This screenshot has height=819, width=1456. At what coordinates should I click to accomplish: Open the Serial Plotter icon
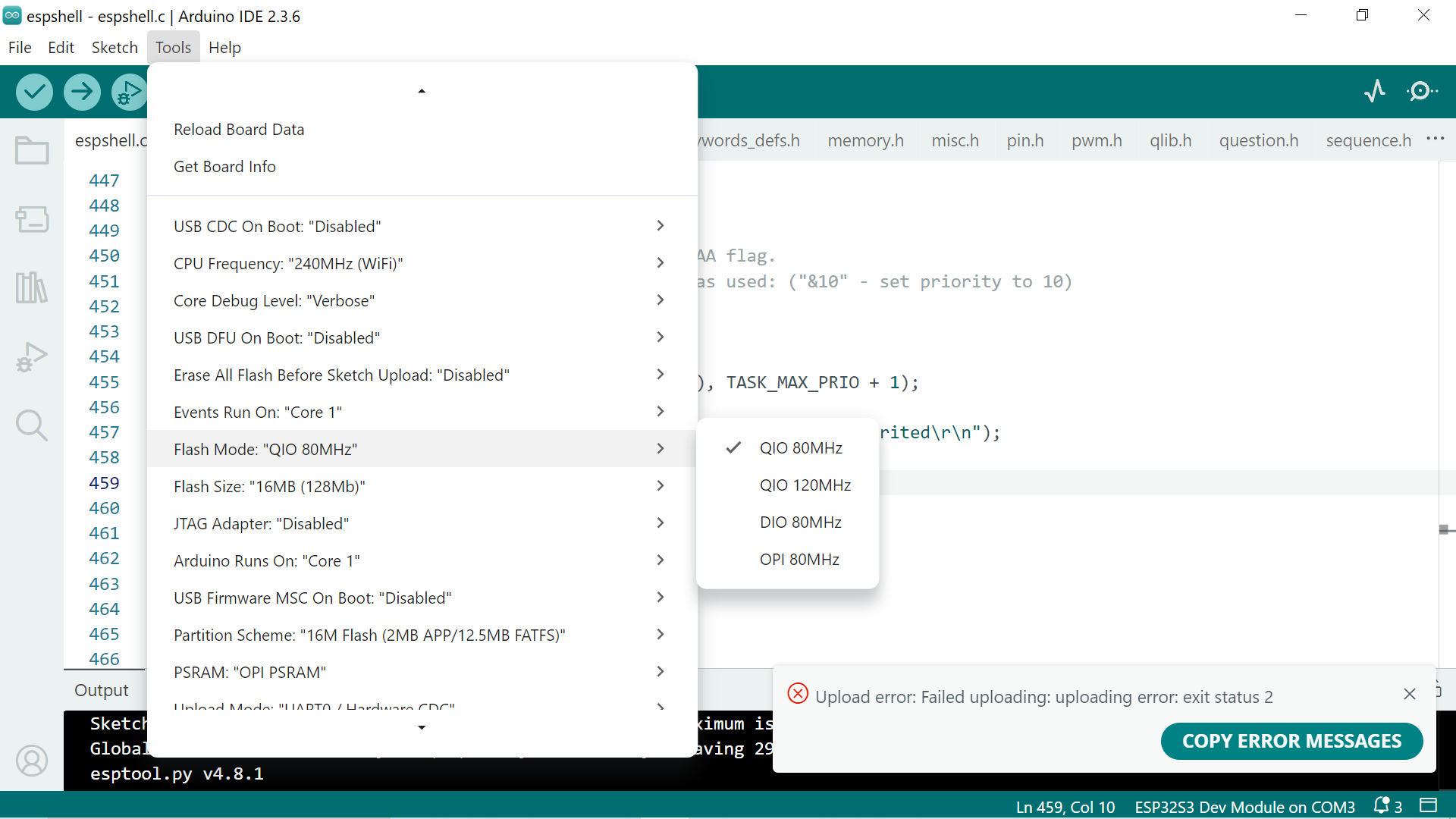pyautogui.click(x=1374, y=92)
